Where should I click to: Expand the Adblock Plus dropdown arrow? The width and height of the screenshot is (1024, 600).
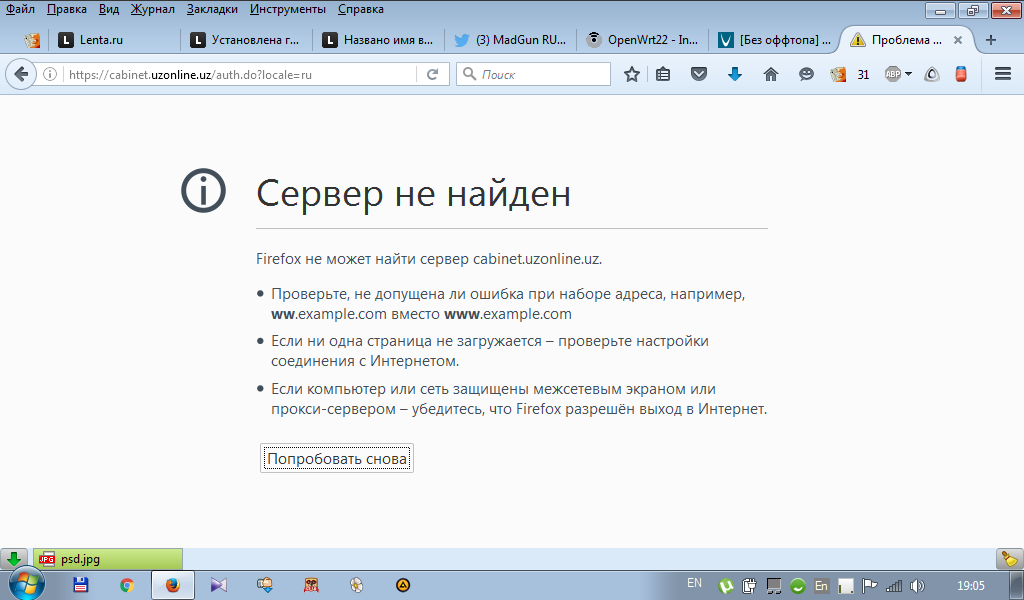click(x=908, y=74)
